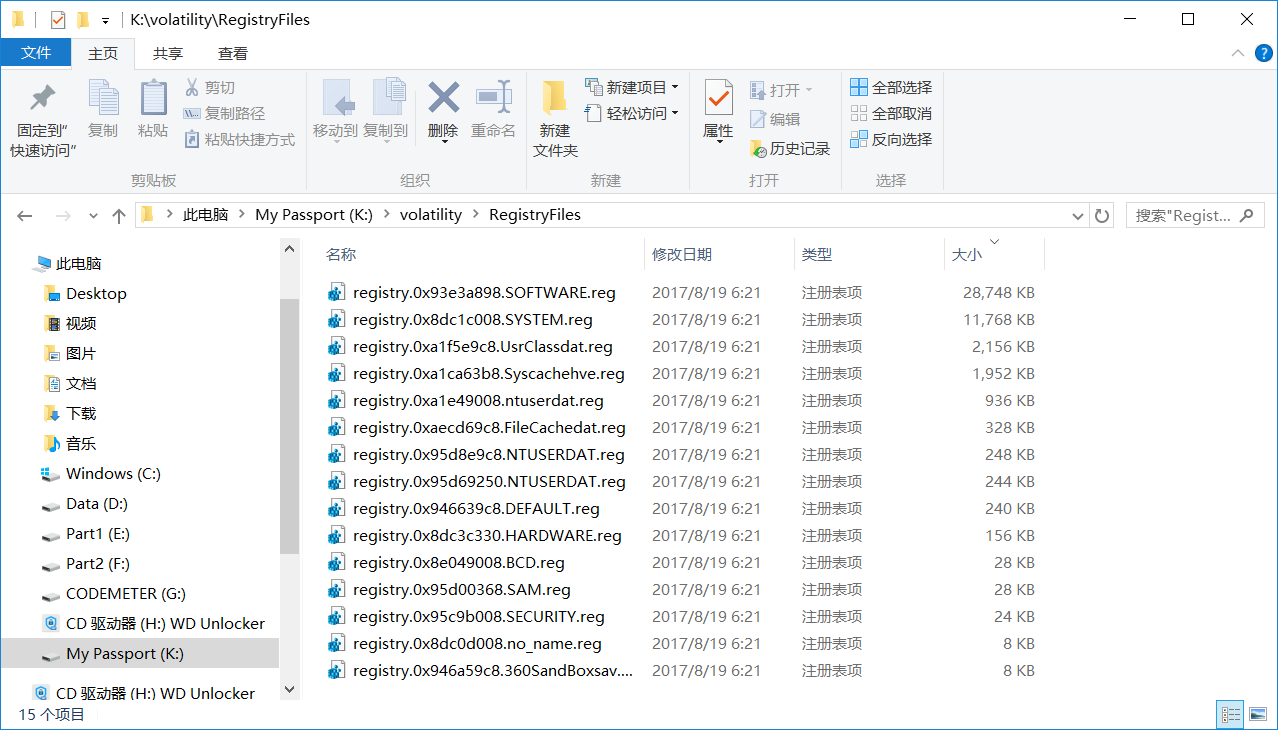Click the 粘贴 (Paste) icon
The image size is (1278, 730).
point(152,108)
